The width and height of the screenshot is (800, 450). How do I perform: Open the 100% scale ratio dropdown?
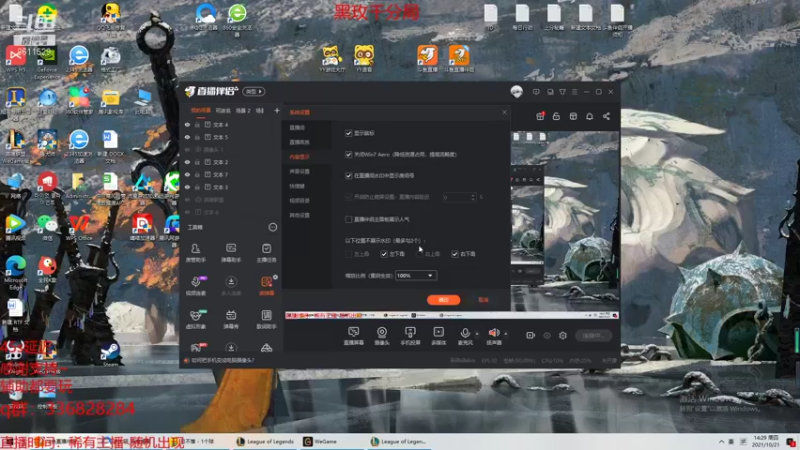tap(416, 276)
